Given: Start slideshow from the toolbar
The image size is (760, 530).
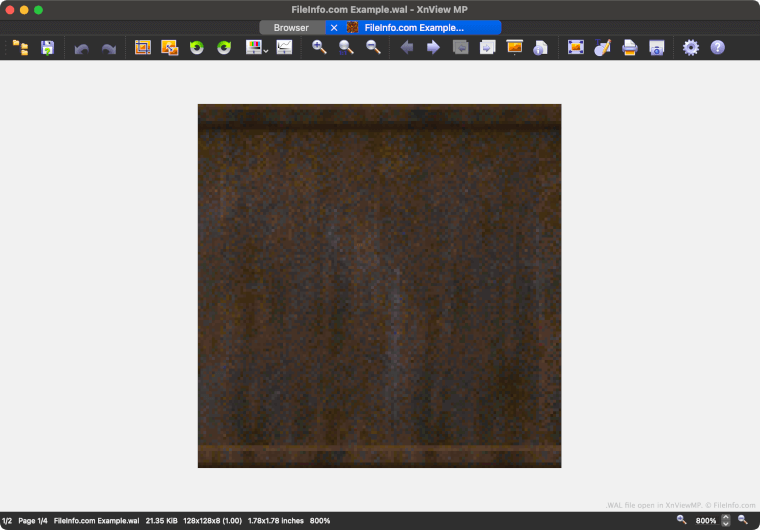Looking at the screenshot, I should pyautogui.click(x=515, y=47).
